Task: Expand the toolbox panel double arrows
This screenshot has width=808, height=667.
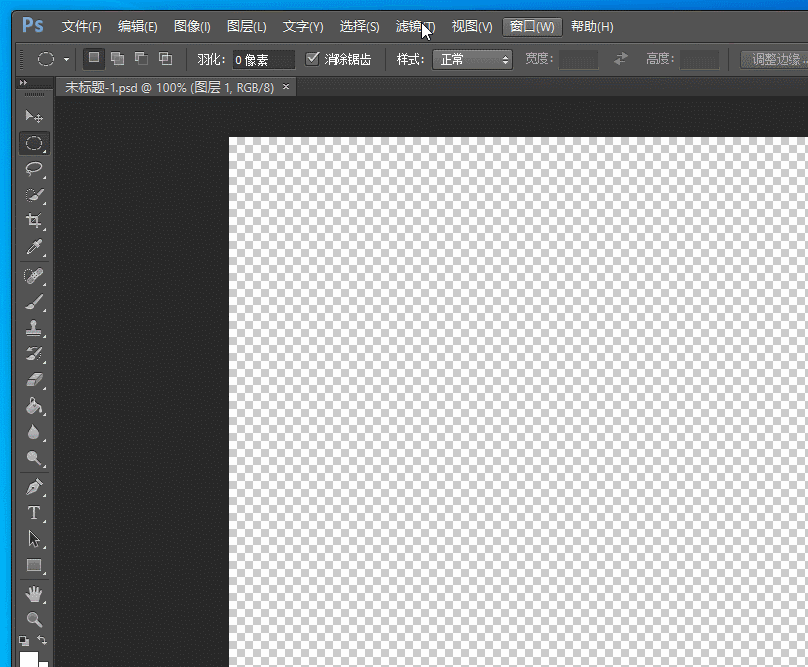Action: [x=23, y=82]
